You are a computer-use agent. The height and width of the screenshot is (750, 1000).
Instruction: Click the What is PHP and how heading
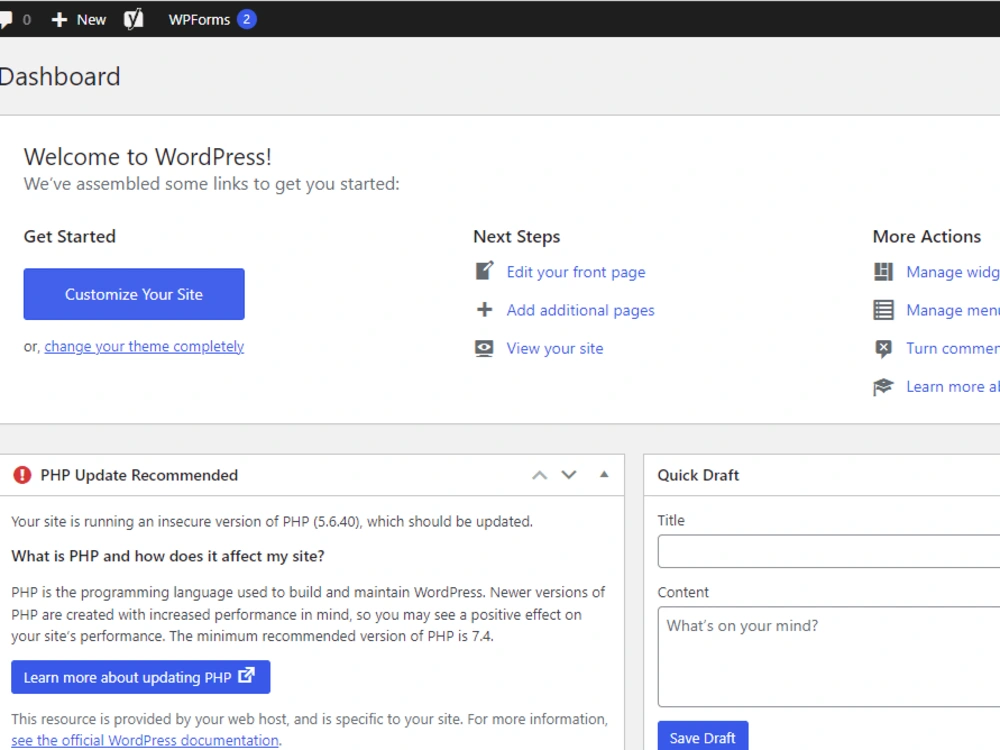pyautogui.click(x=168, y=556)
